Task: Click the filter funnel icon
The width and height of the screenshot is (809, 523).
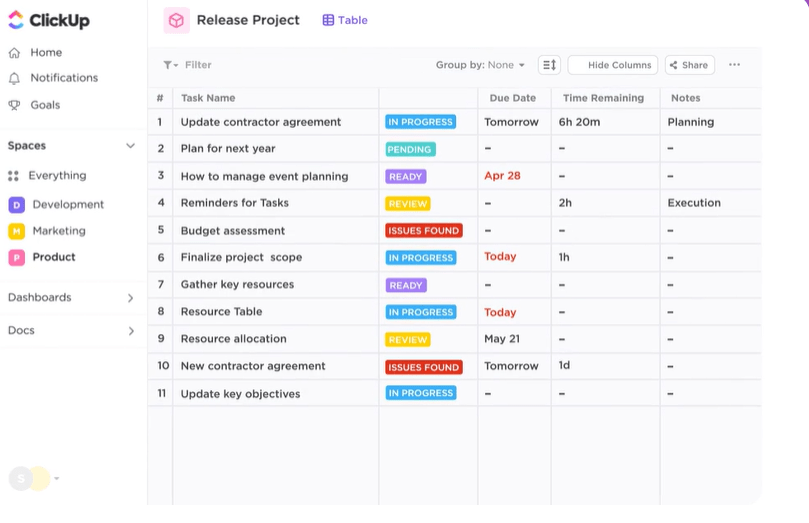Action: coord(170,65)
